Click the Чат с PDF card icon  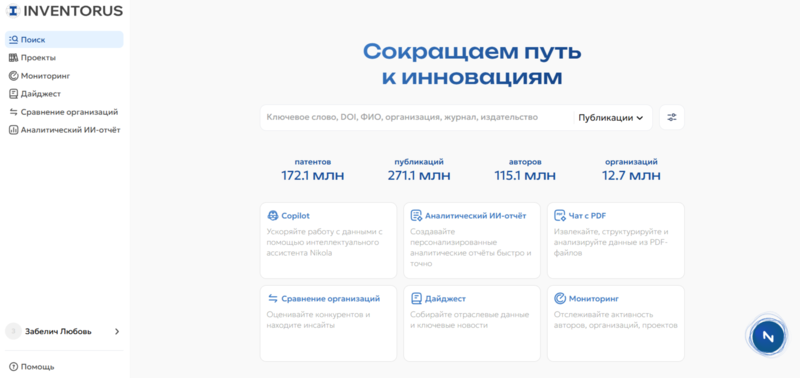560,216
